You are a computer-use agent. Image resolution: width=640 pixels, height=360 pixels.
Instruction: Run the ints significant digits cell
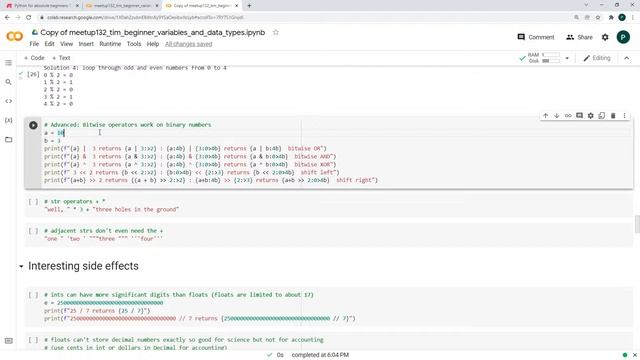click(33, 295)
